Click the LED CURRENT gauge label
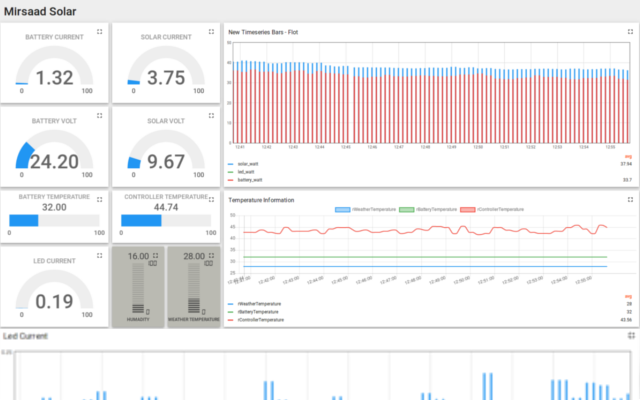This screenshot has width=640, height=400. point(54,261)
